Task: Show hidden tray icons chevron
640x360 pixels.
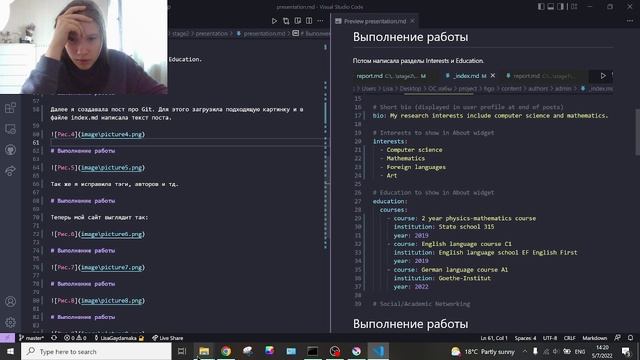Action: pyautogui.click(x=524, y=351)
